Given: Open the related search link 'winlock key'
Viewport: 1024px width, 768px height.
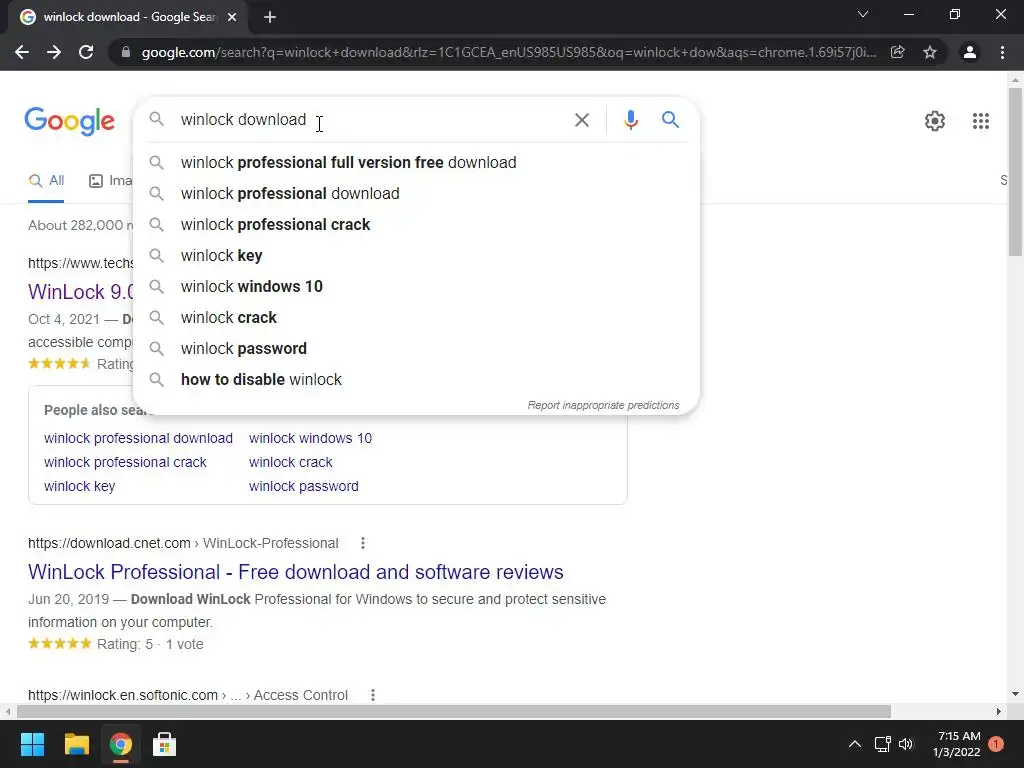Looking at the screenshot, I should click(80, 487).
